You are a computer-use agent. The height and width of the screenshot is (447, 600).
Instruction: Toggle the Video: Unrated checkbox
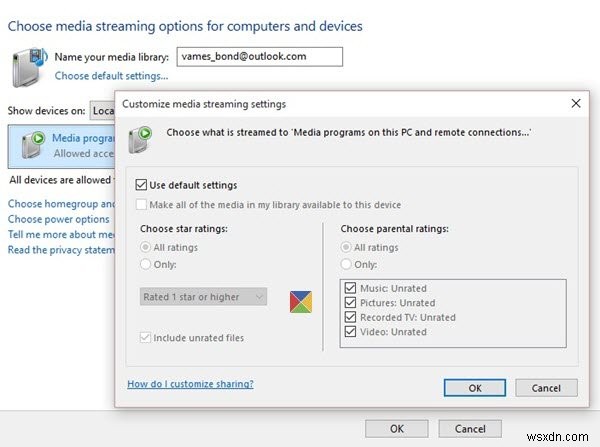click(349, 331)
